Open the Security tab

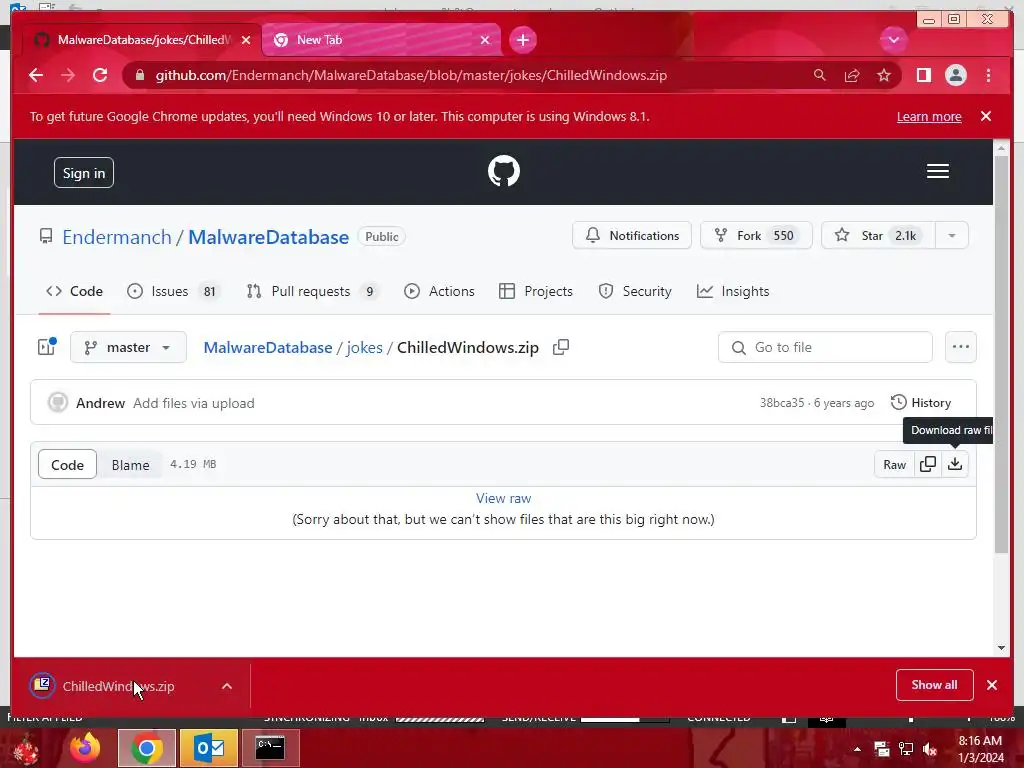click(x=635, y=291)
